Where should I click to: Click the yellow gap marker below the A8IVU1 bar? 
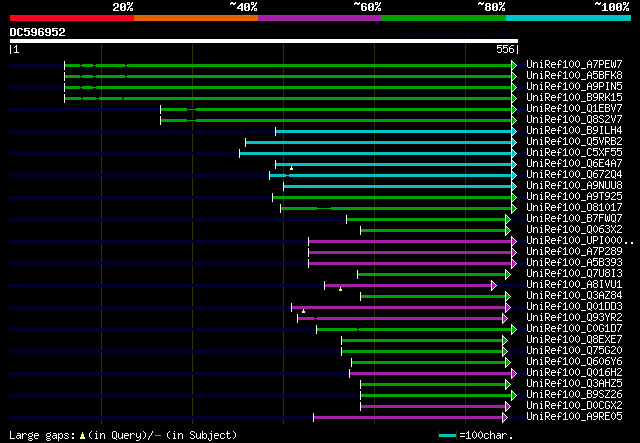[340, 289]
